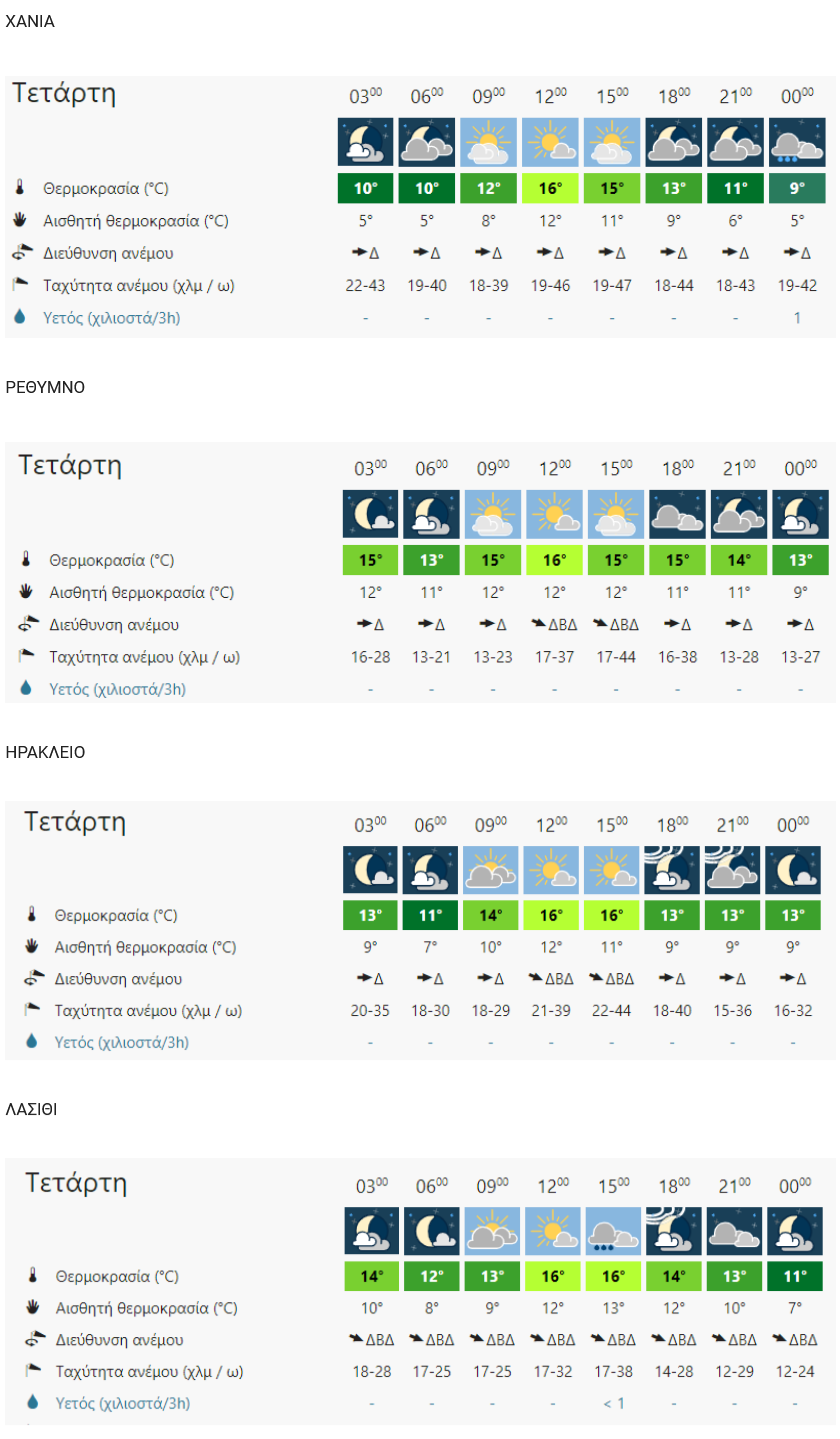840x1439 pixels.
Task: Click the Τετάρτη day title in Lasithi's table
Action: 76,1183
